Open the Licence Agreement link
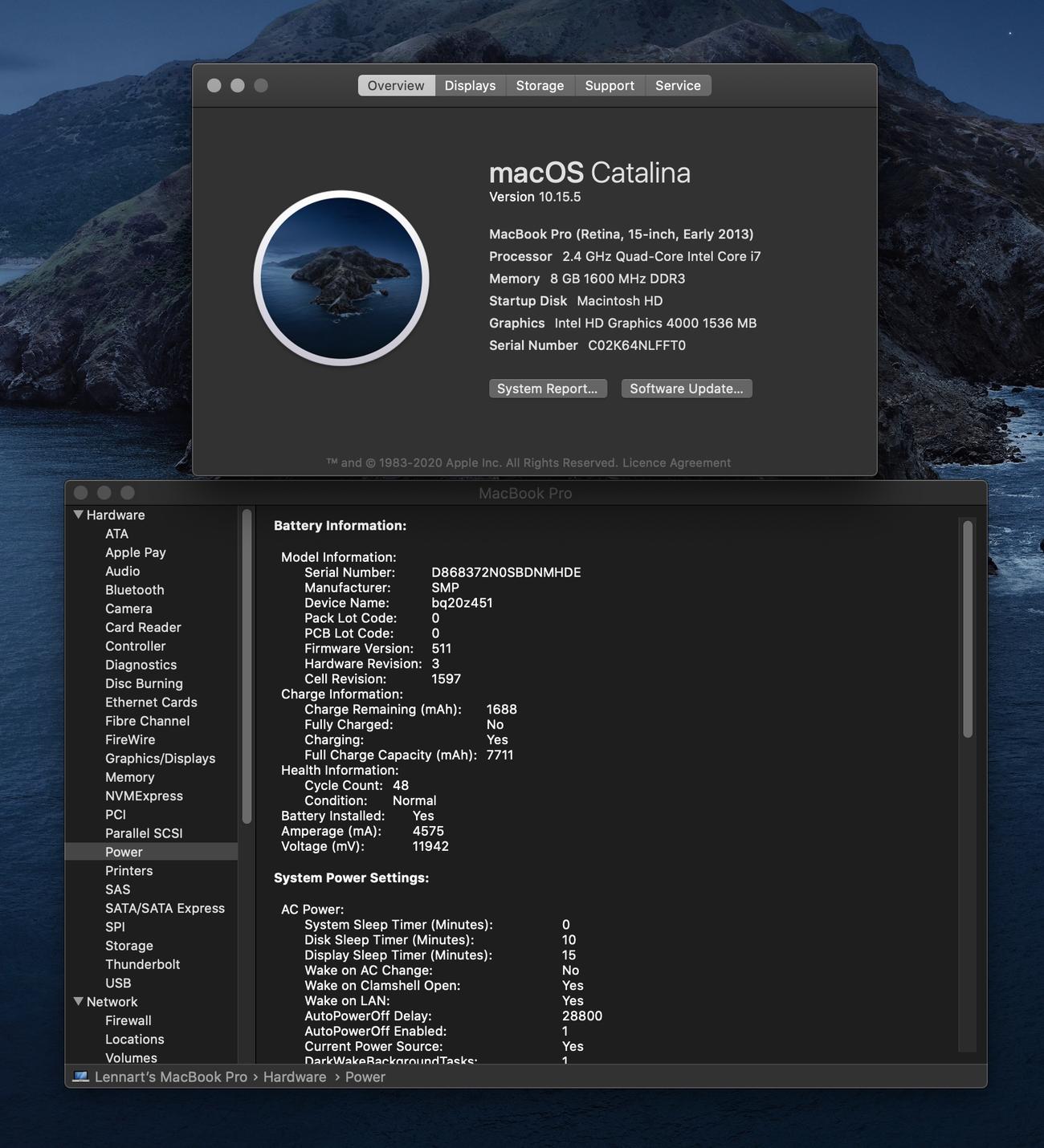1044x1148 pixels. point(676,463)
